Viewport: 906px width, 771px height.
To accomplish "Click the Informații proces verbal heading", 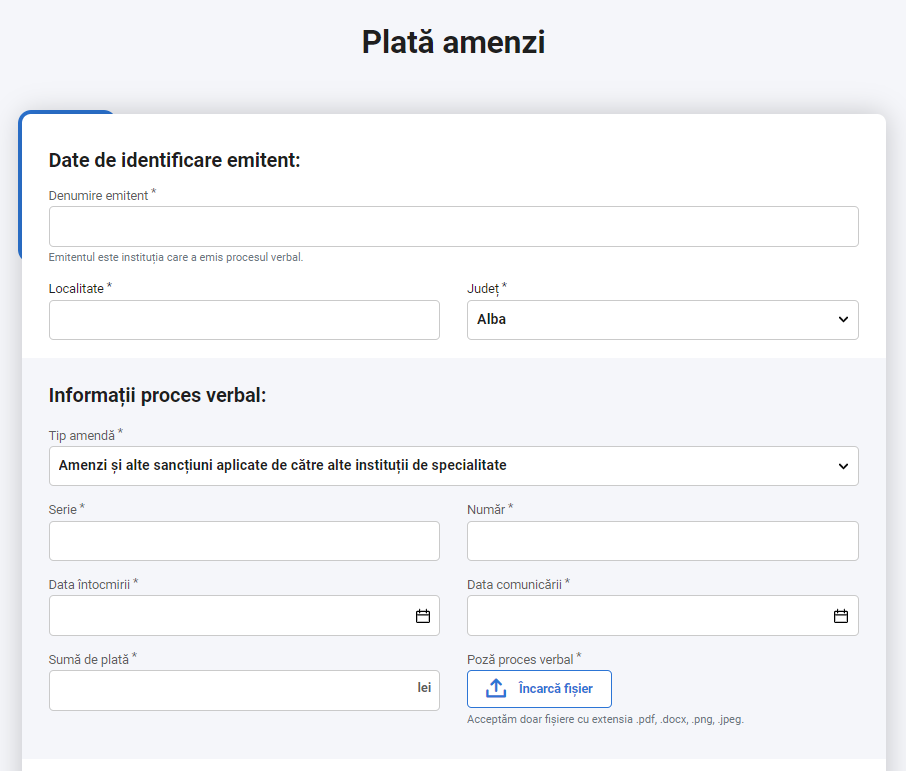I will coord(157,395).
